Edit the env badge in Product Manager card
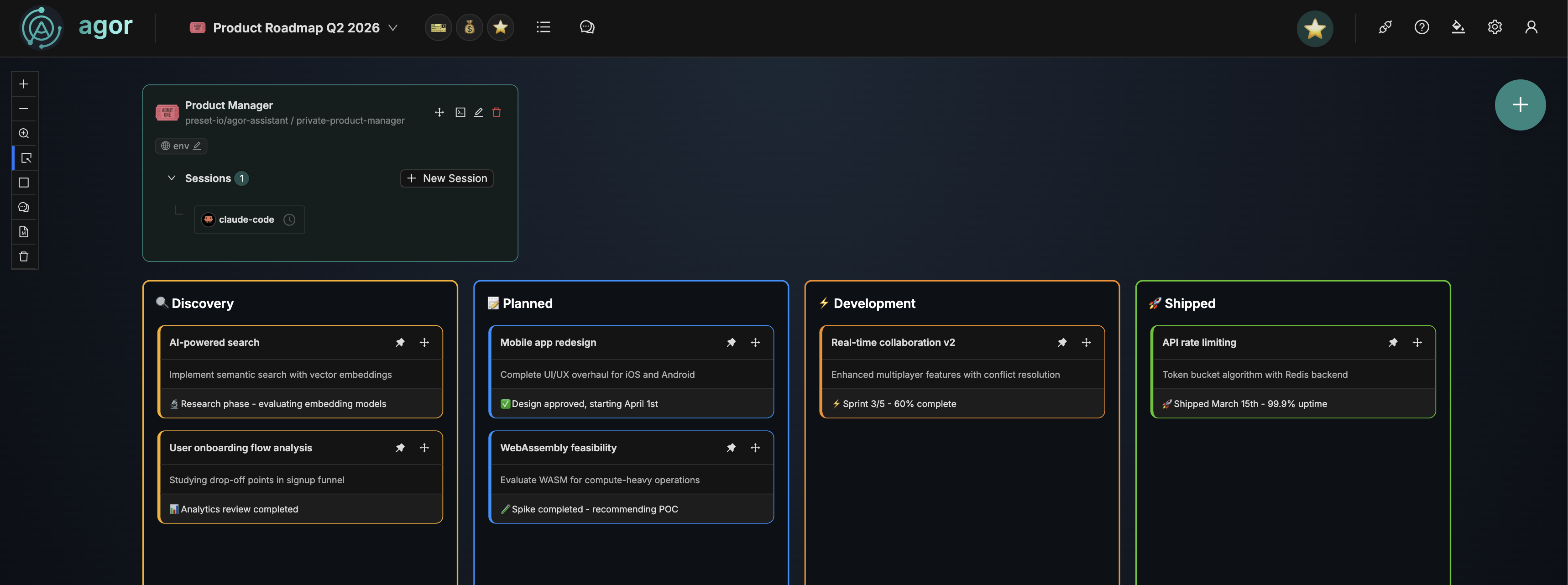Viewport: 1568px width, 585px height. point(197,146)
